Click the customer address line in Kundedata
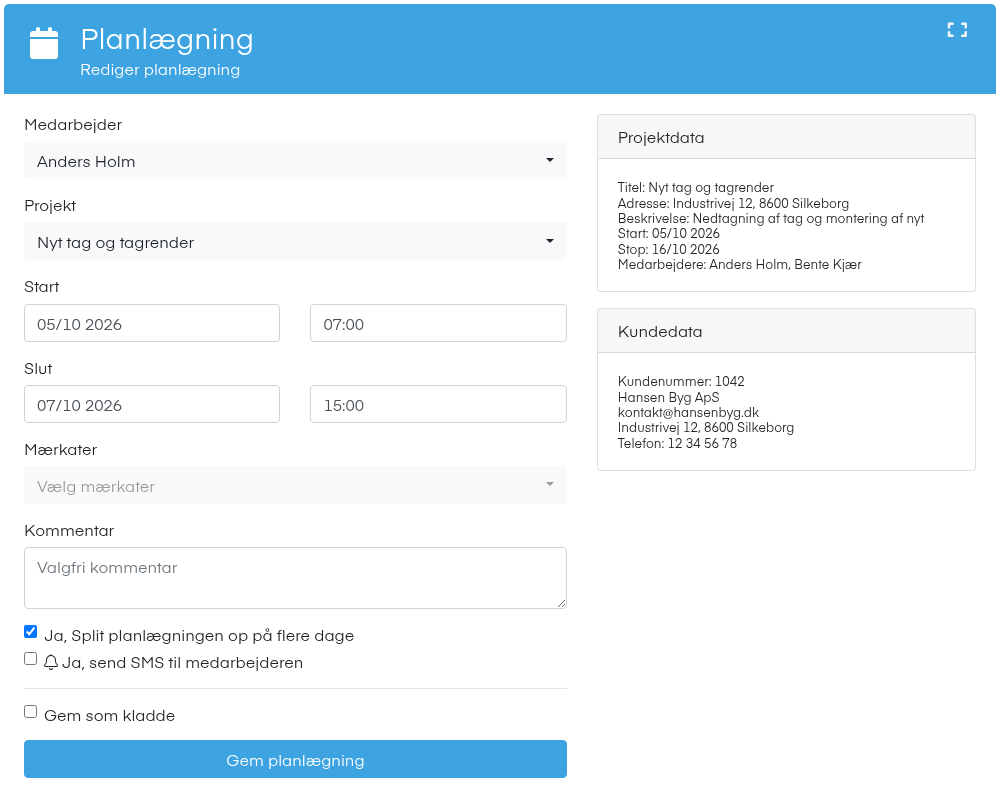1000x802 pixels. tap(706, 427)
